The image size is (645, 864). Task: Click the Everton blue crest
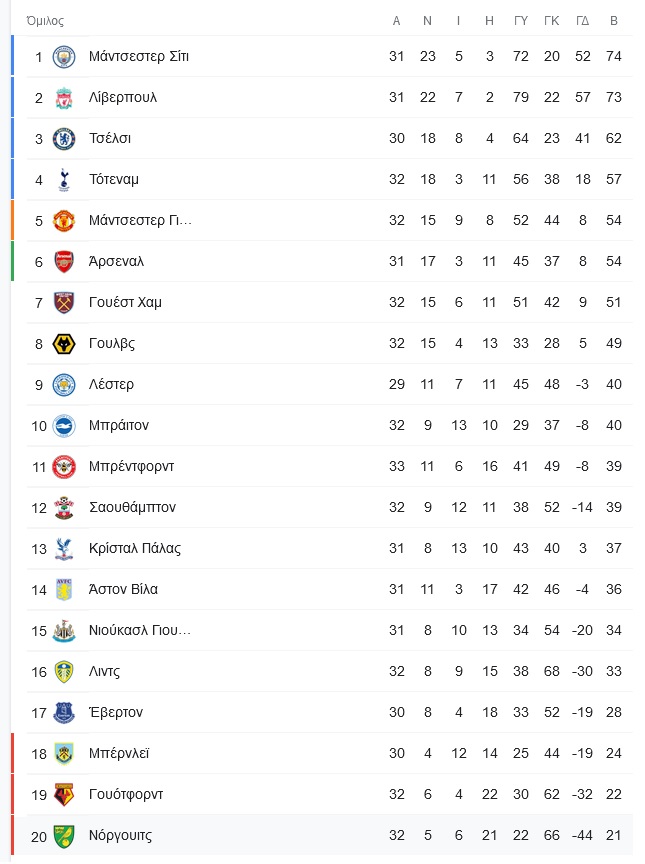click(64, 712)
